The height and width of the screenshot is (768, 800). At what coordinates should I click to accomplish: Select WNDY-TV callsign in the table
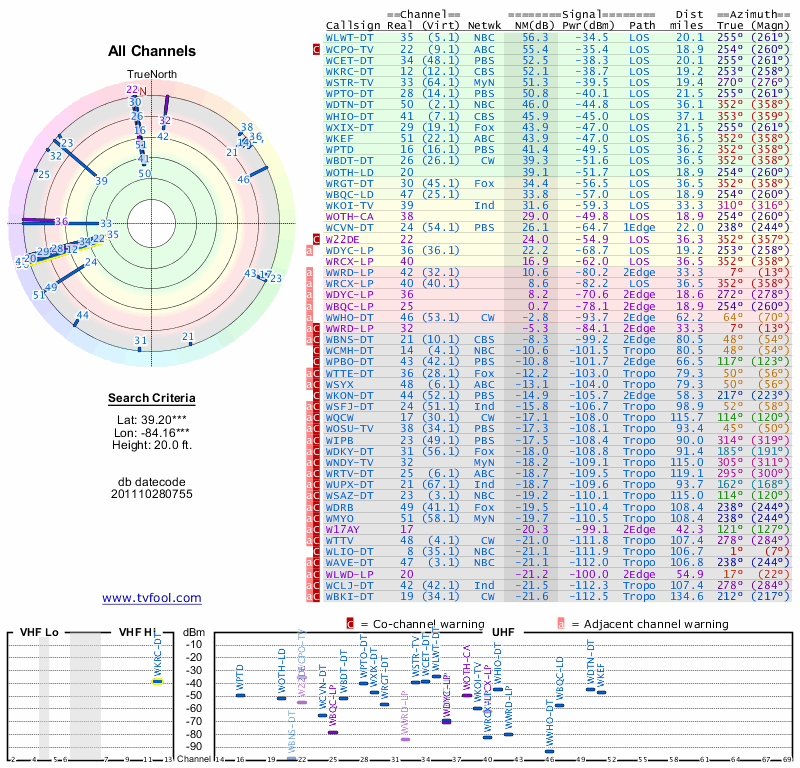tap(349, 462)
